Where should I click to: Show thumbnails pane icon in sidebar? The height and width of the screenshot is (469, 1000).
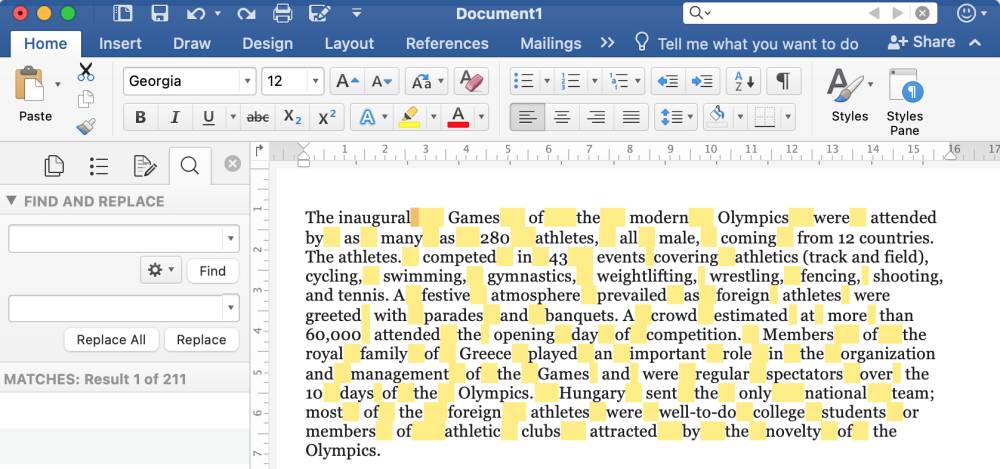point(54,166)
